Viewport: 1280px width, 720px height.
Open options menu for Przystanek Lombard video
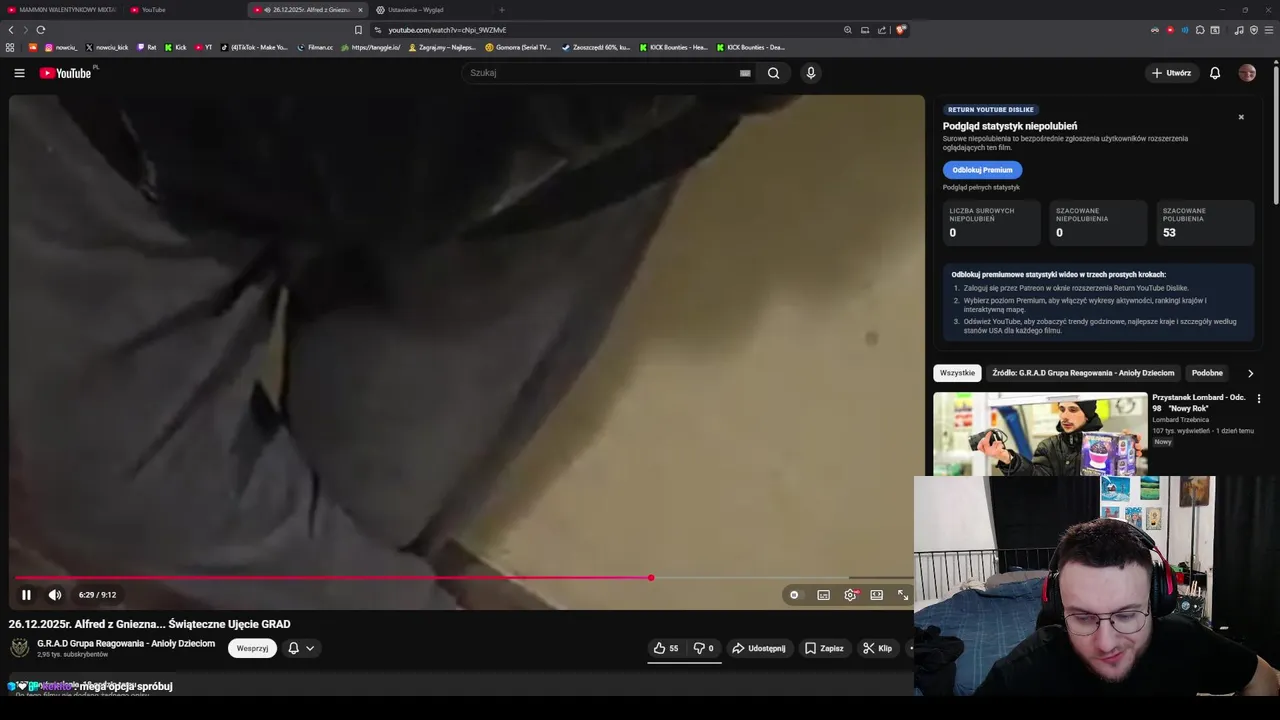click(1259, 399)
